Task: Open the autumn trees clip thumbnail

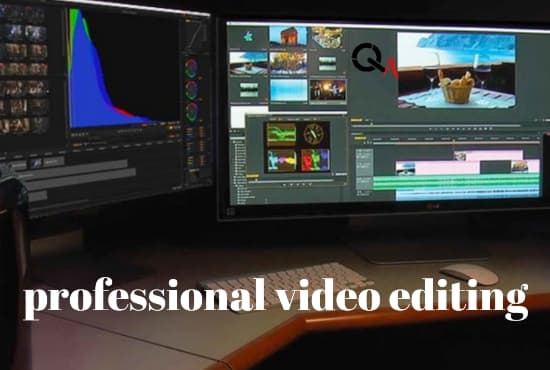Action: click(288, 63)
